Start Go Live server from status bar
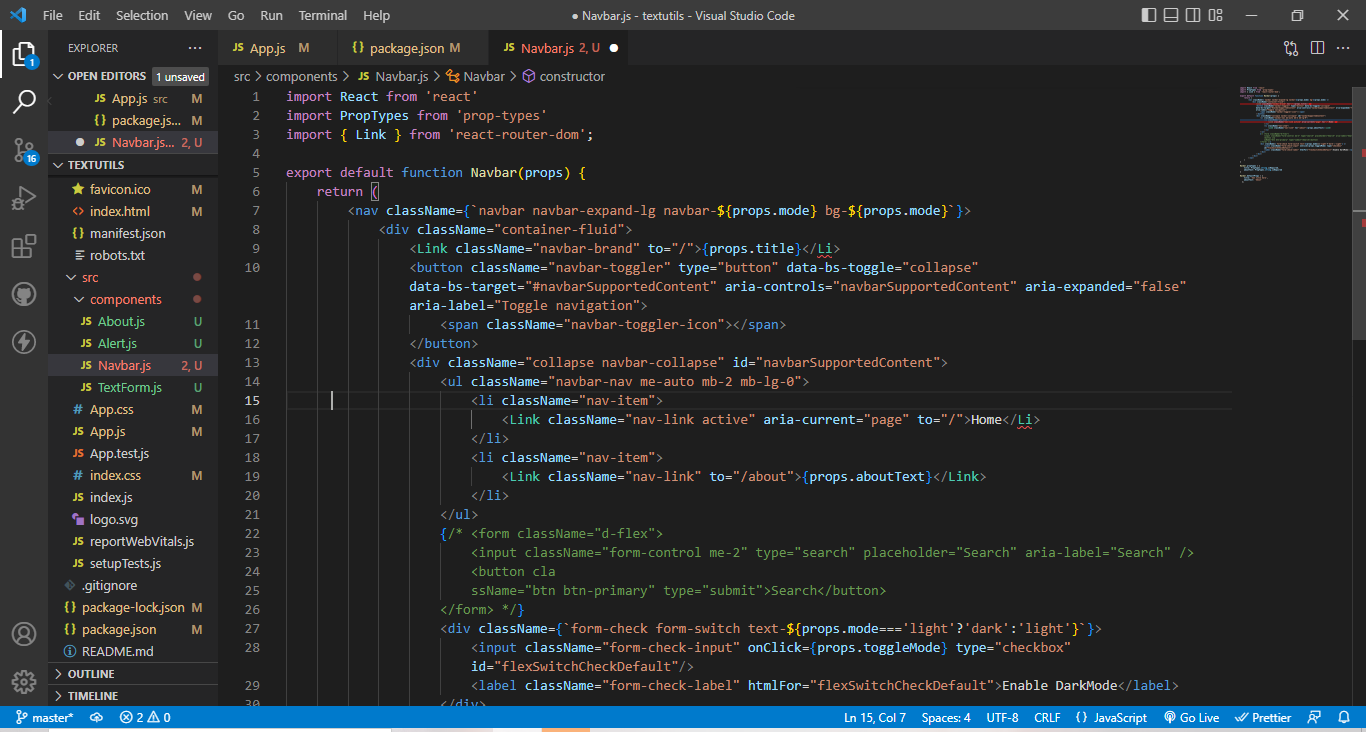Viewport: 1366px width, 732px height. [x=1191, y=717]
